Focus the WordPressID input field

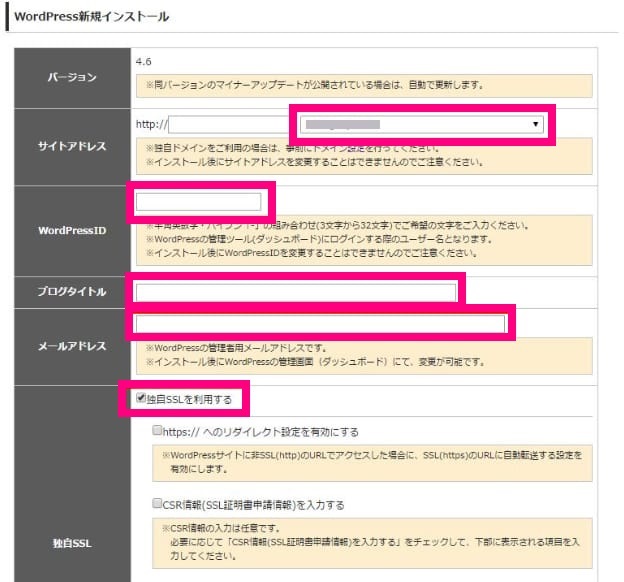199,202
